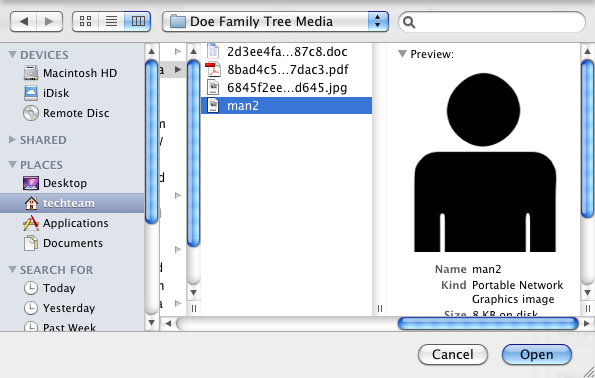
Task: Select the Past Week search item
Action: click(72, 326)
